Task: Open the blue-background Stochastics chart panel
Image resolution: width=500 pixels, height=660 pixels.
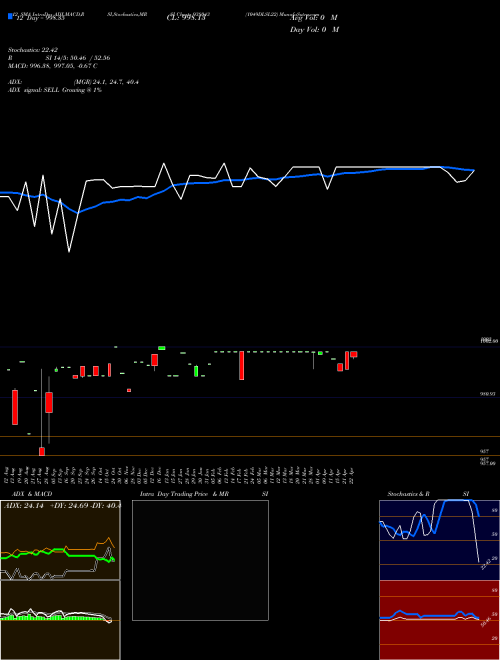Action: point(439,540)
